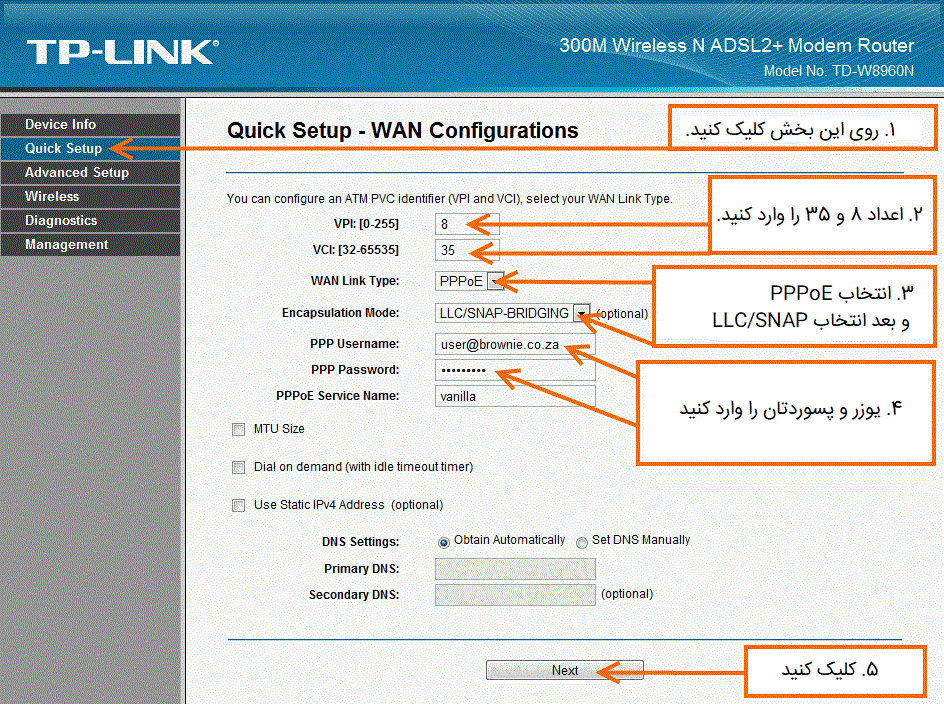The image size is (944, 704).
Task: Open the Device Info menu item
Action: pyautogui.click(x=90, y=125)
